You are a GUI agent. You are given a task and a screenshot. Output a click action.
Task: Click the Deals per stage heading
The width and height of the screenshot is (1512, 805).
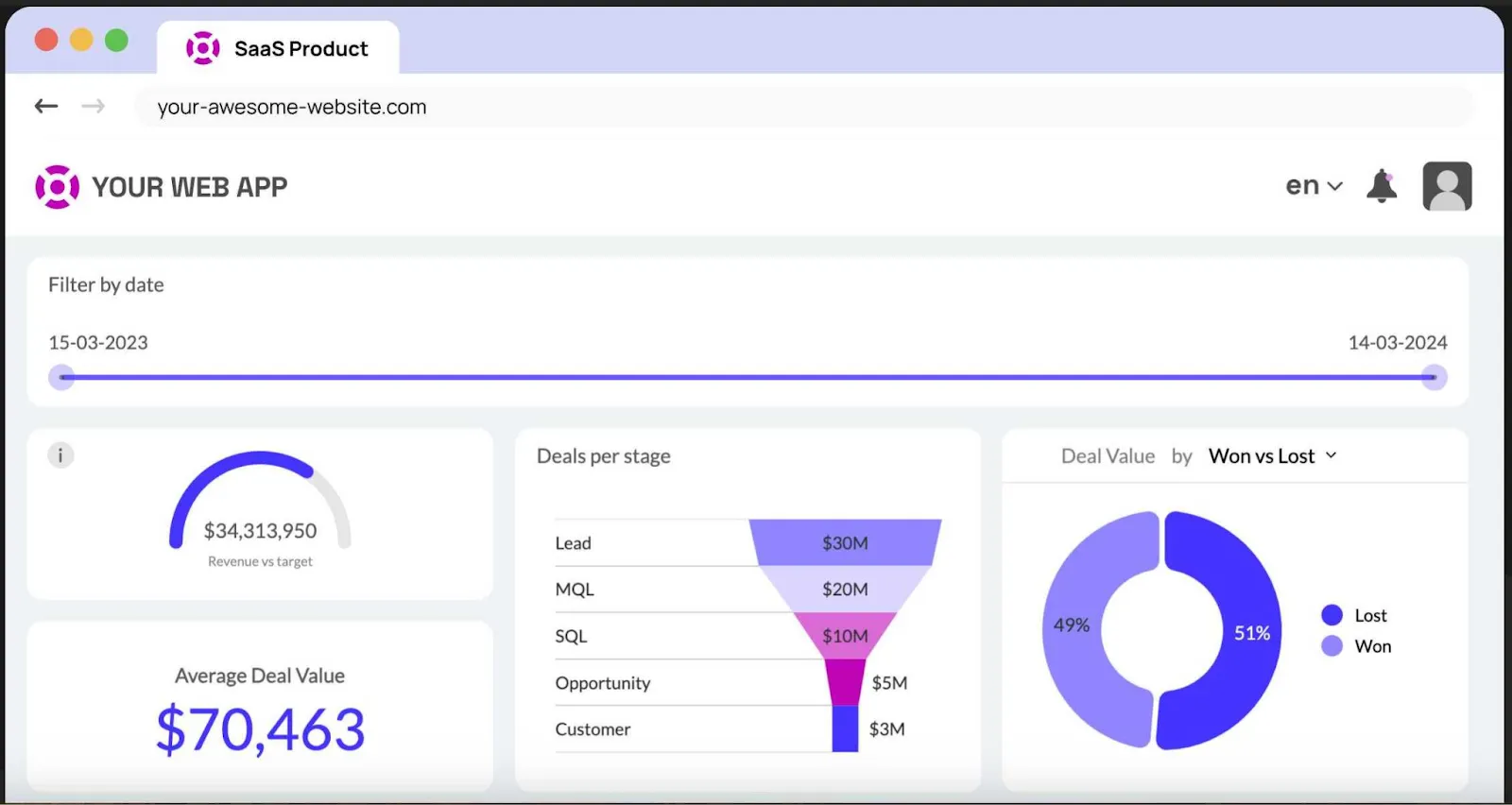point(604,456)
